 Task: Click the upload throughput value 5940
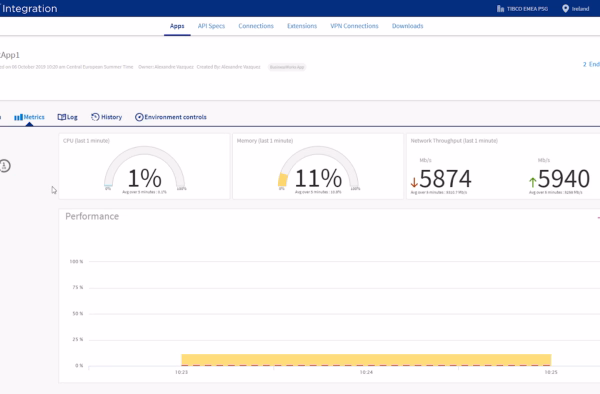coord(564,179)
